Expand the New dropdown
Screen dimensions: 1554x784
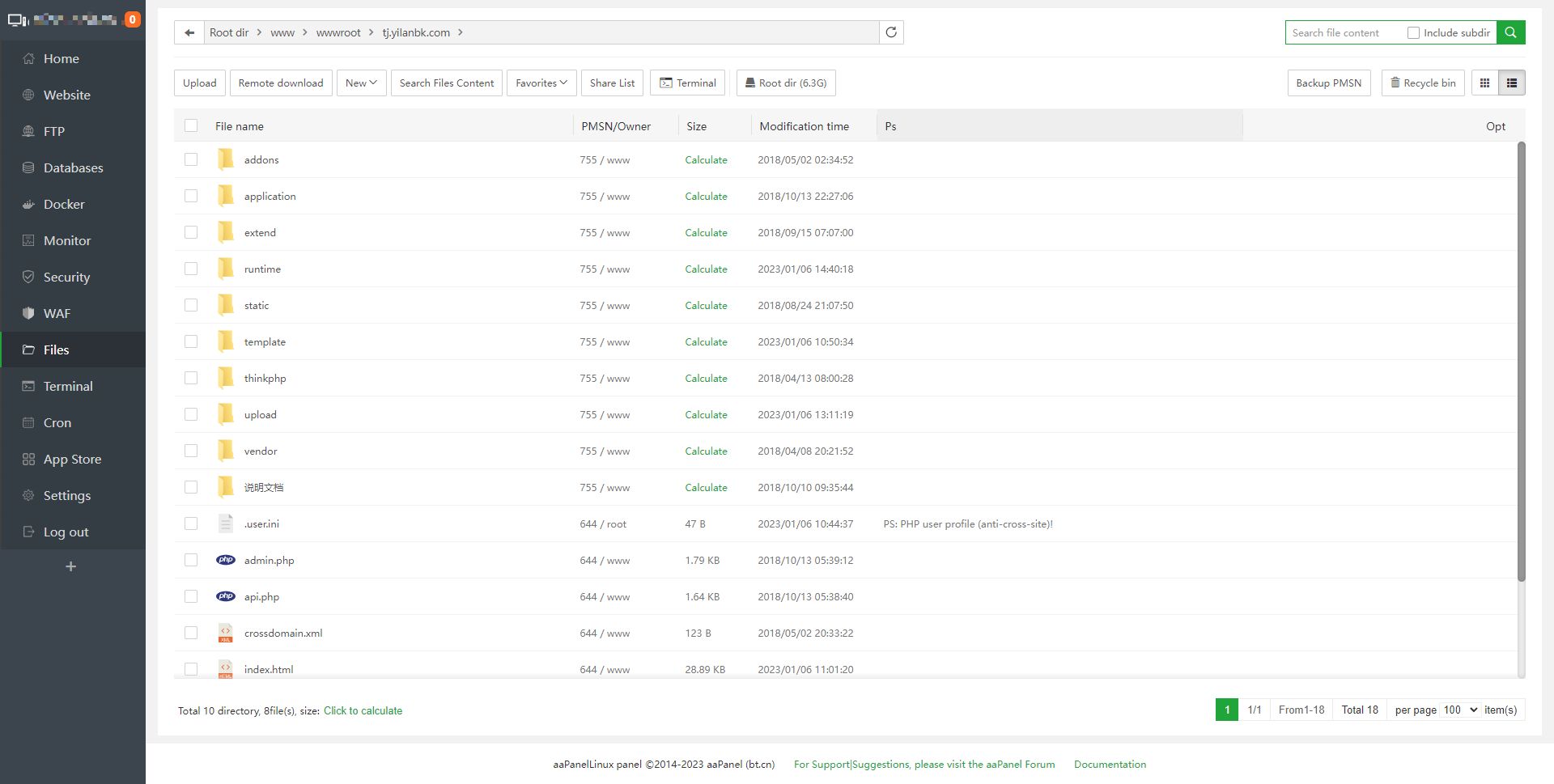(361, 83)
